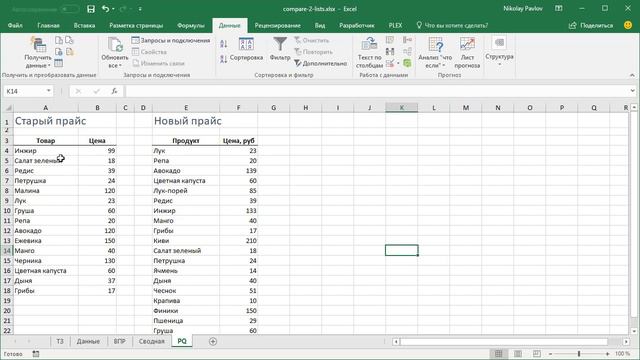Switch to Page Layout view
This screenshot has height=360, width=640.
click(x=518, y=354)
